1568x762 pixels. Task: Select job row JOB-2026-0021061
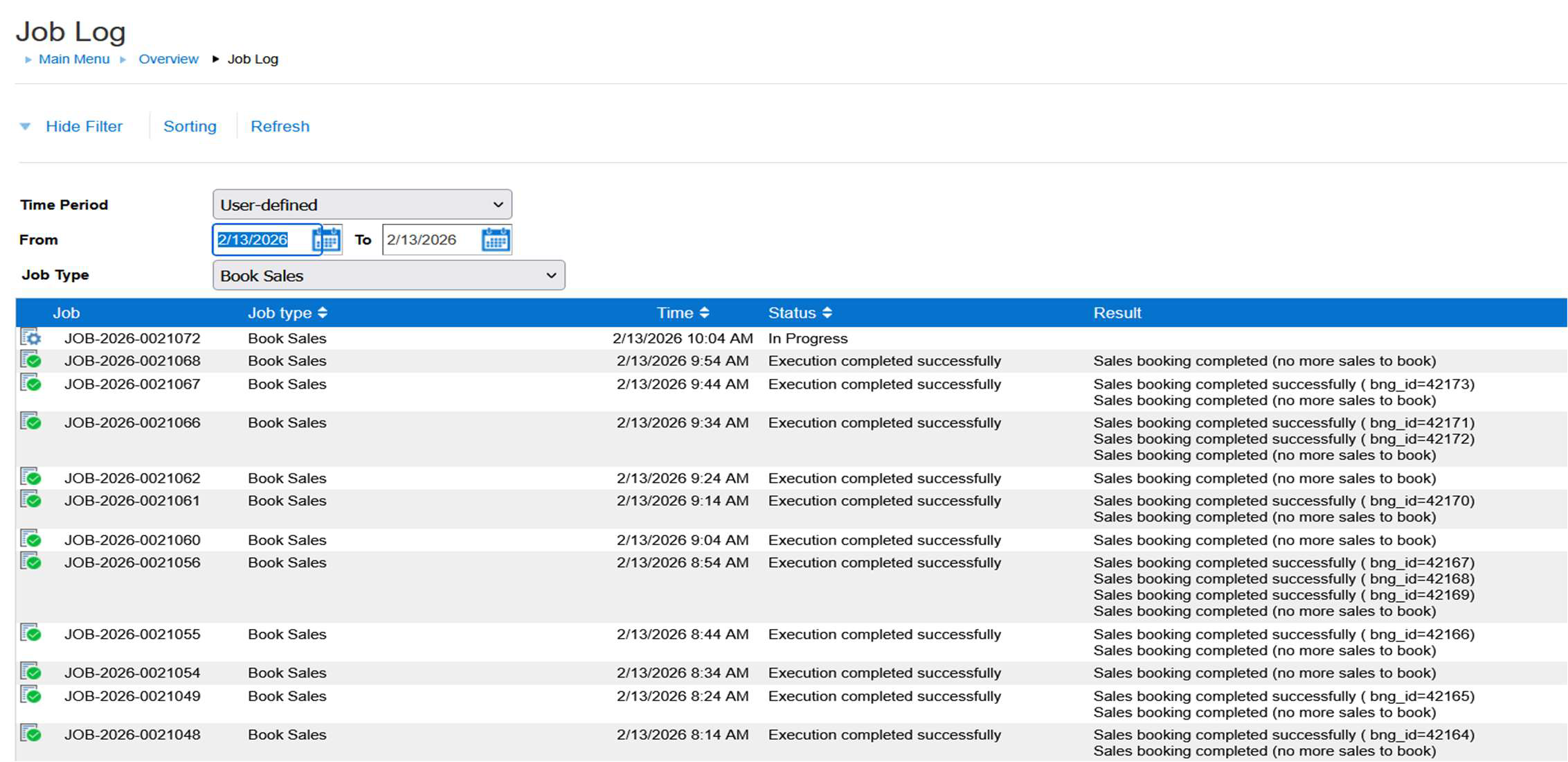tap(132, 501)
